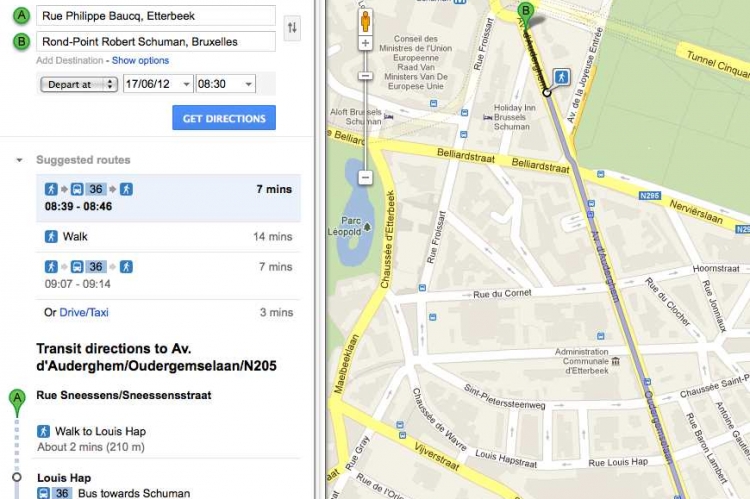Zoom out with the bottom minus button
Viewport: 750px width, 499px height.
pos(365,177)
